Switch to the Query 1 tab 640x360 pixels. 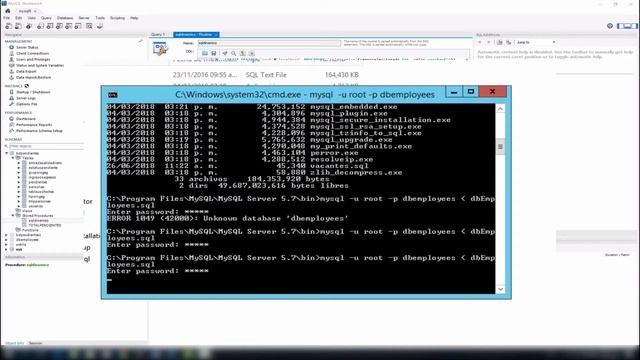[x=158, y=34]
